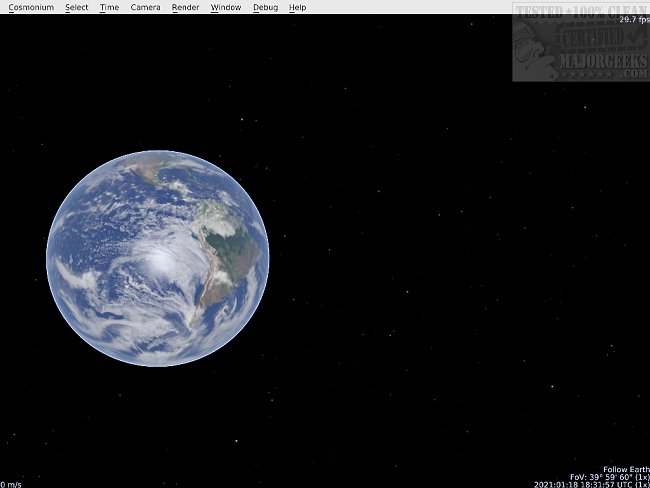
Task: Click the Earth's blue atmosphere edge at bottom
Action: [157, 365]
